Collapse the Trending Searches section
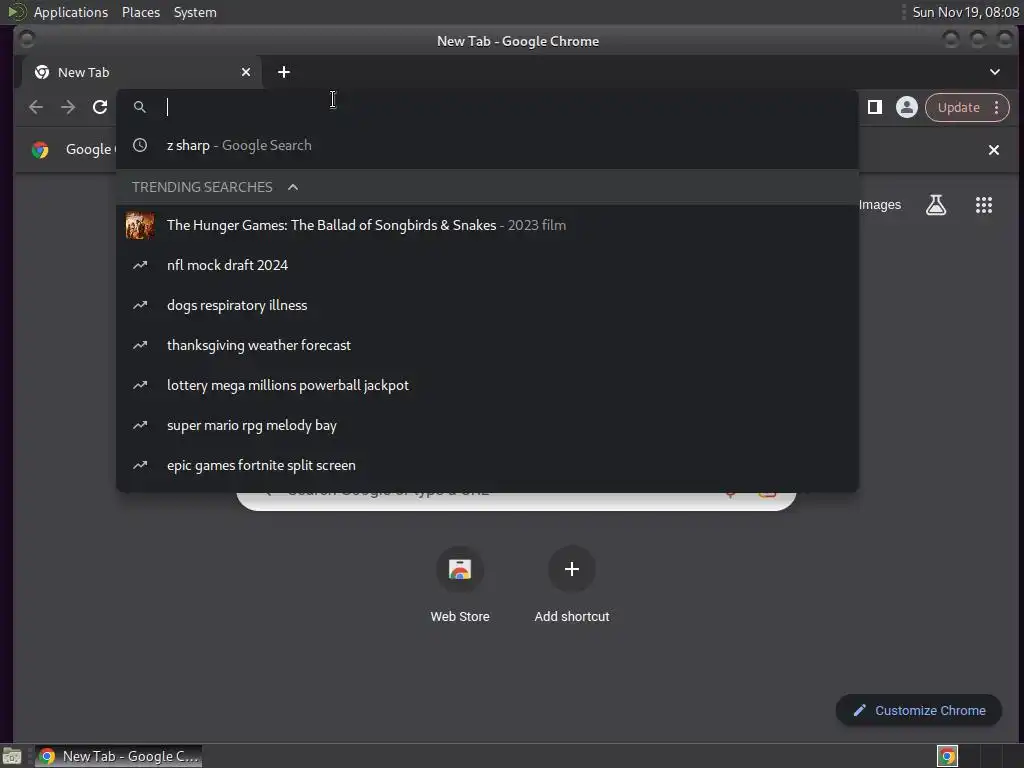Image resolution: width=1024 pixels, height=768 pixels. click(293, 187)
